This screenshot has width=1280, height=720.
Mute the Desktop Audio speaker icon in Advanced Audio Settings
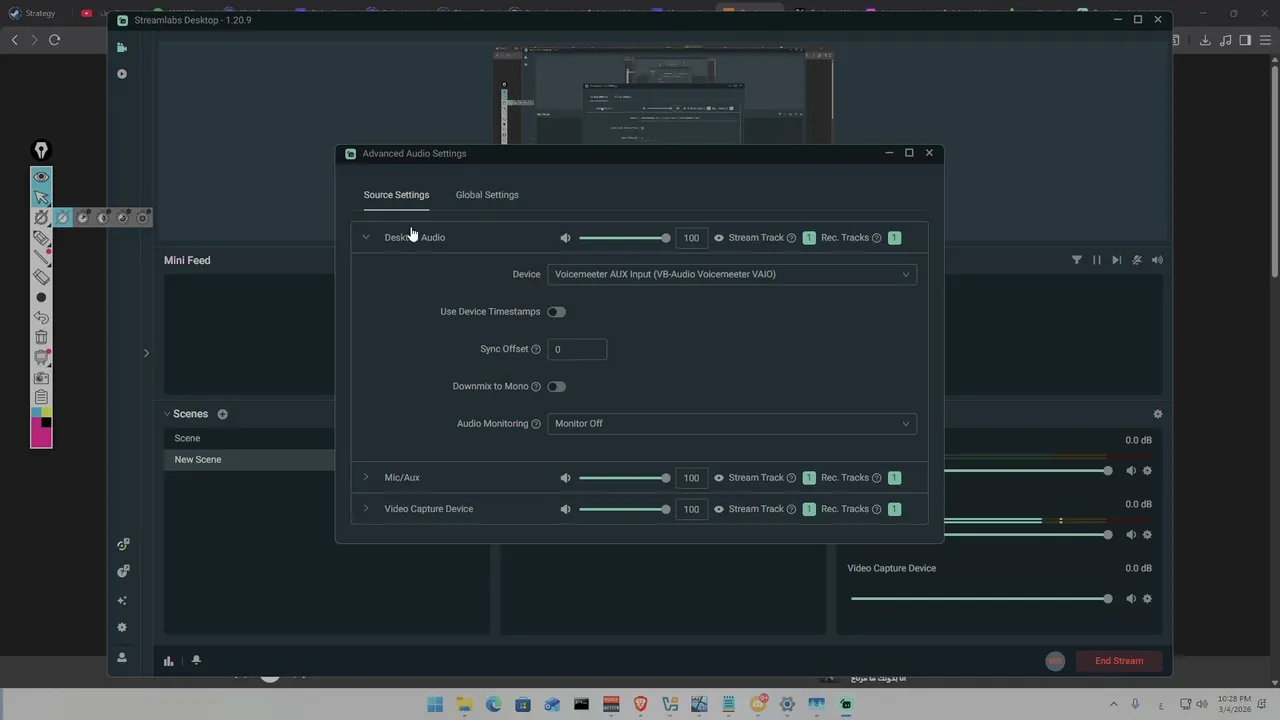pos(565,238)
